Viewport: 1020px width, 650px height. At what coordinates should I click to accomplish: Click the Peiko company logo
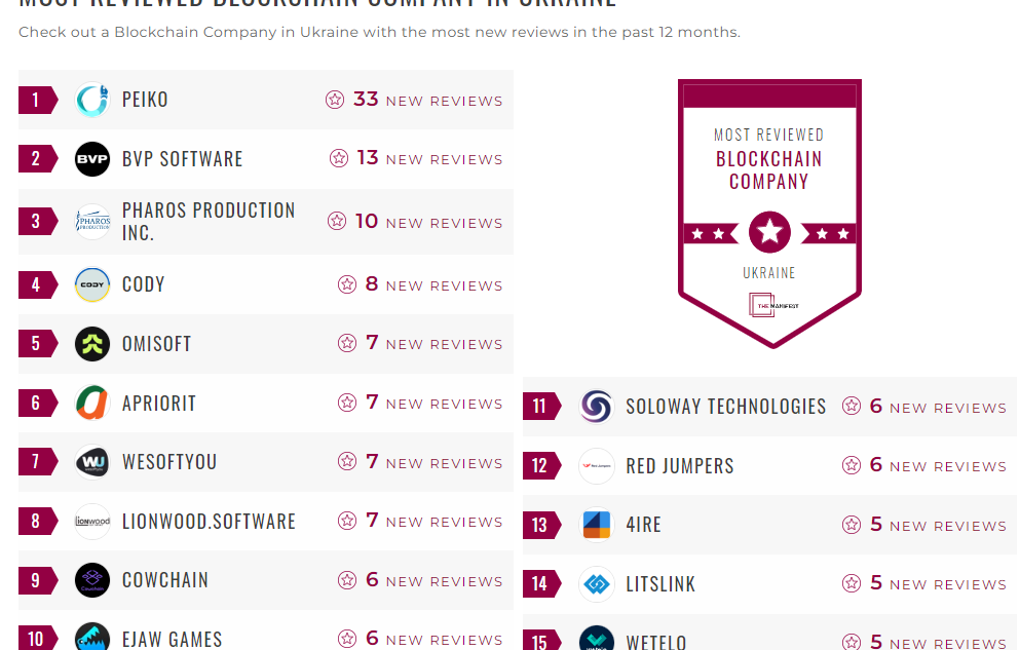[92, 100]
